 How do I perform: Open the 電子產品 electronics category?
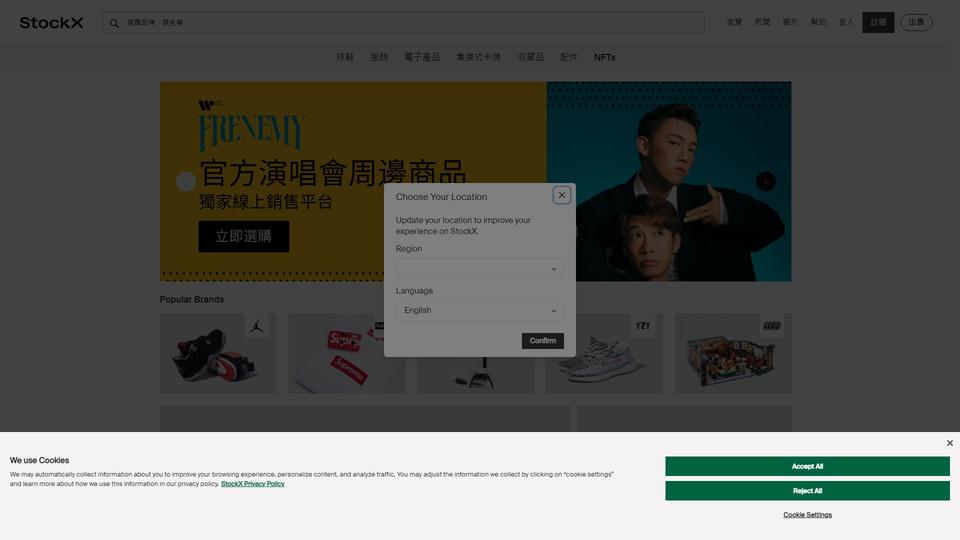point(422,57)
